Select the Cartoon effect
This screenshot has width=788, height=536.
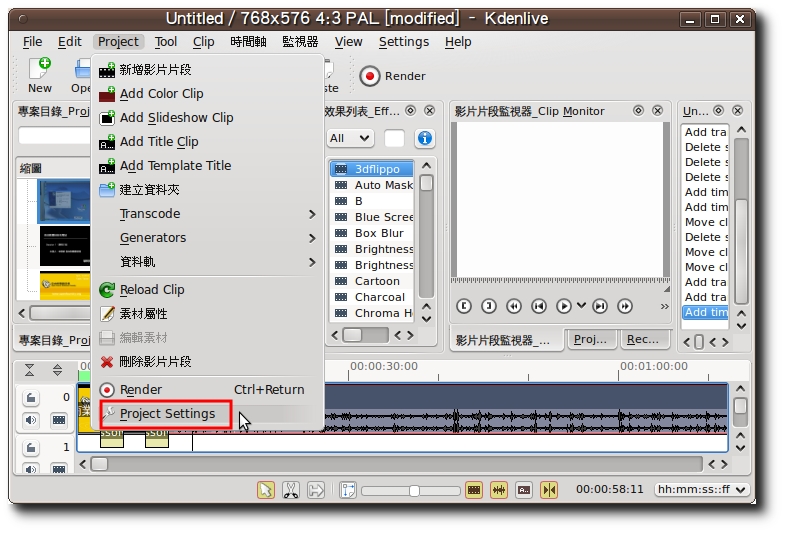[372, 281]
